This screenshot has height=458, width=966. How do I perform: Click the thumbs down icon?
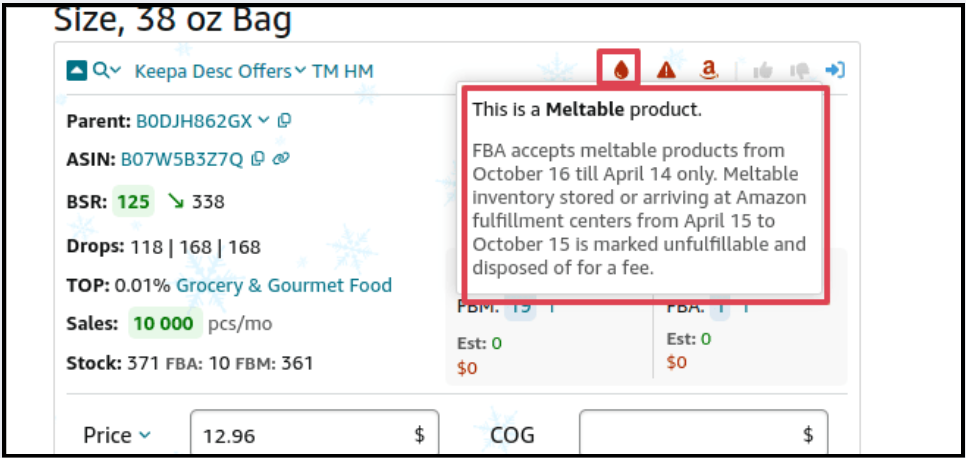[799, 71]
